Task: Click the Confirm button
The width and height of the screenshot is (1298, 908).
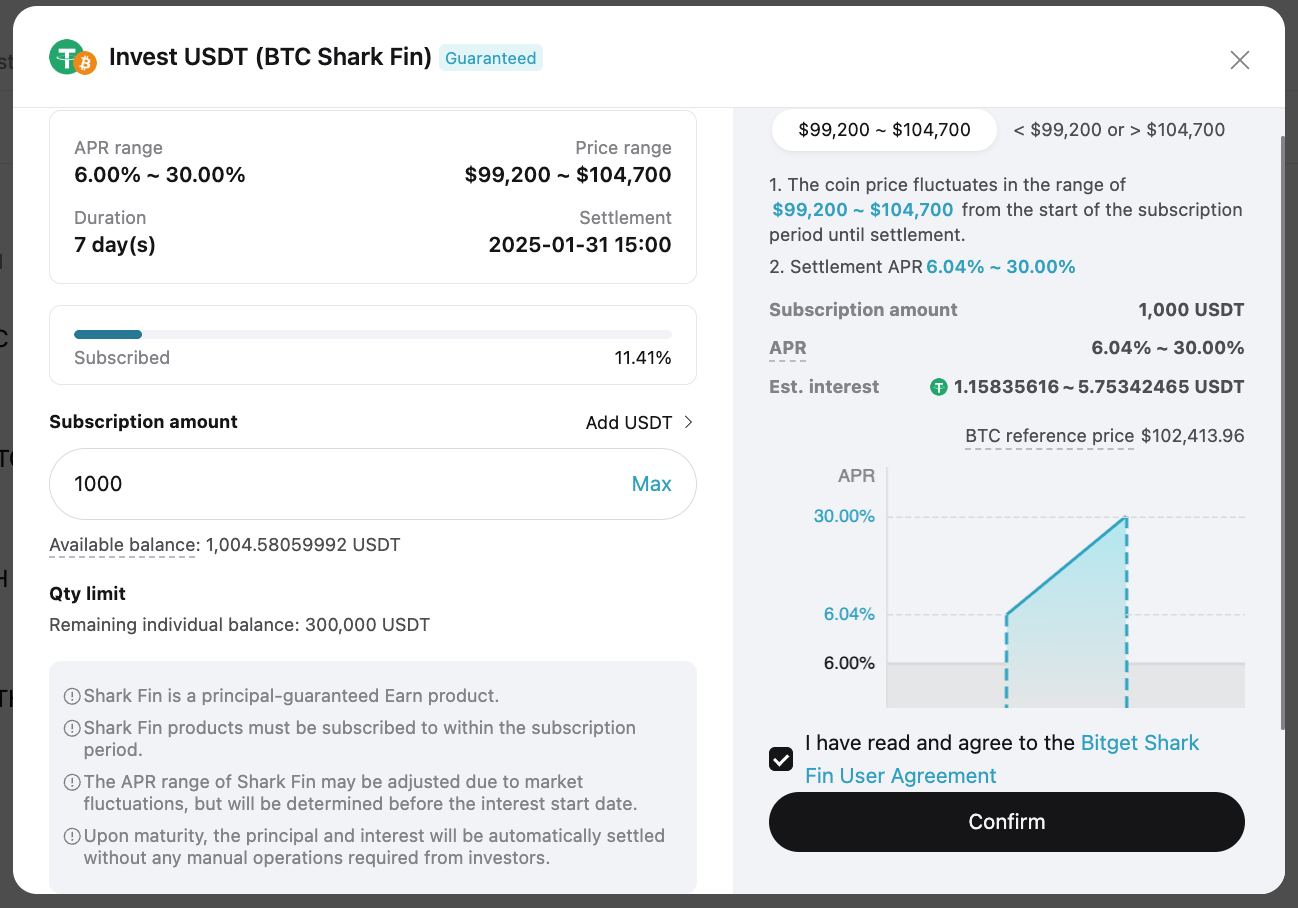Action: coord(1007,822)
